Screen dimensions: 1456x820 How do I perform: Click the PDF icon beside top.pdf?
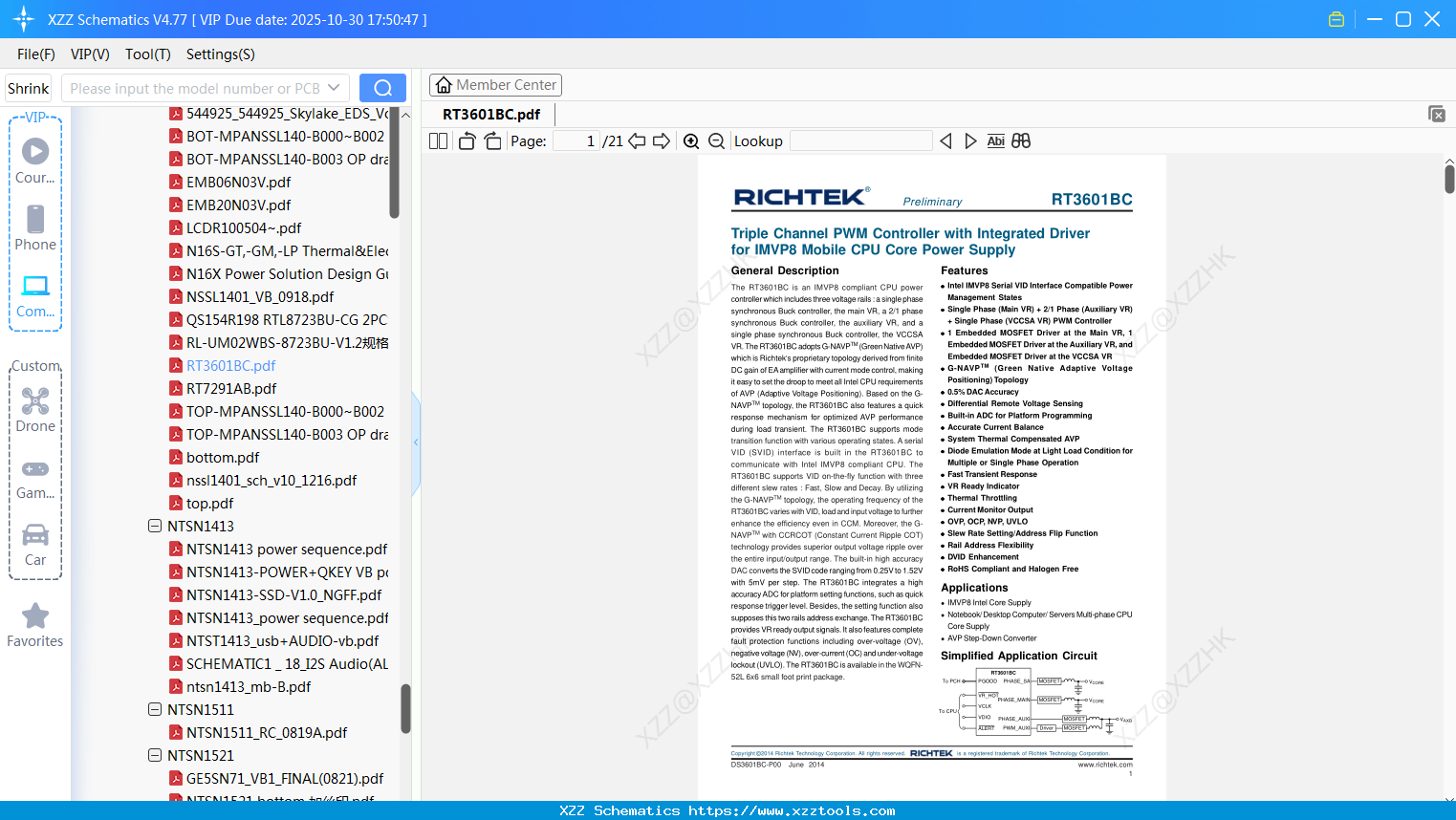click(176, 503)
